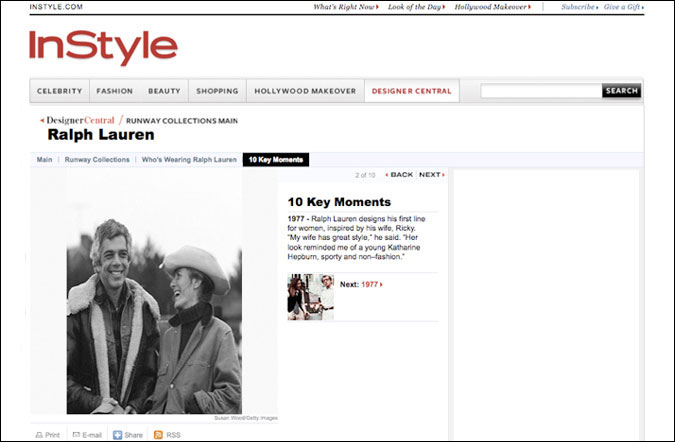675x442 pixels.
Task: Click the Search button
Action: pyautogui.click(x=621, y=91)
